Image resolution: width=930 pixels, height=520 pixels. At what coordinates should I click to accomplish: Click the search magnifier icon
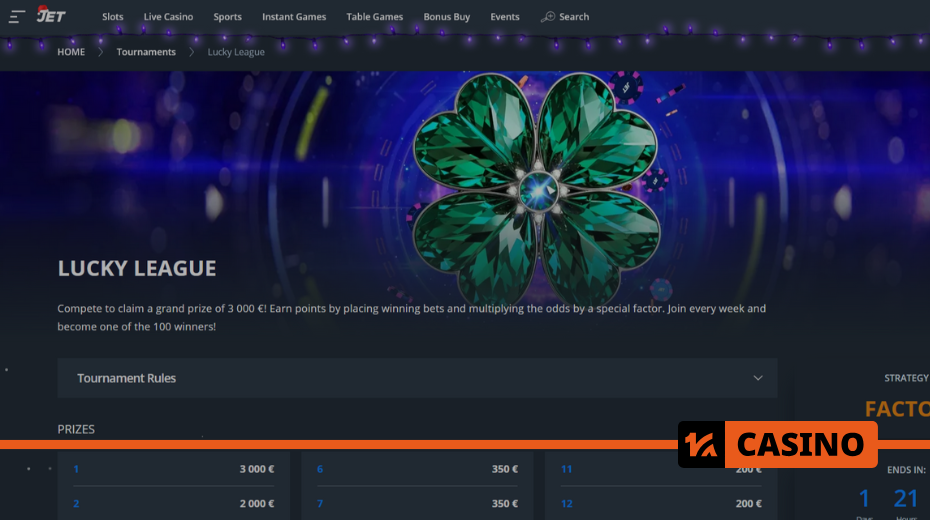[x=547, y=17]
